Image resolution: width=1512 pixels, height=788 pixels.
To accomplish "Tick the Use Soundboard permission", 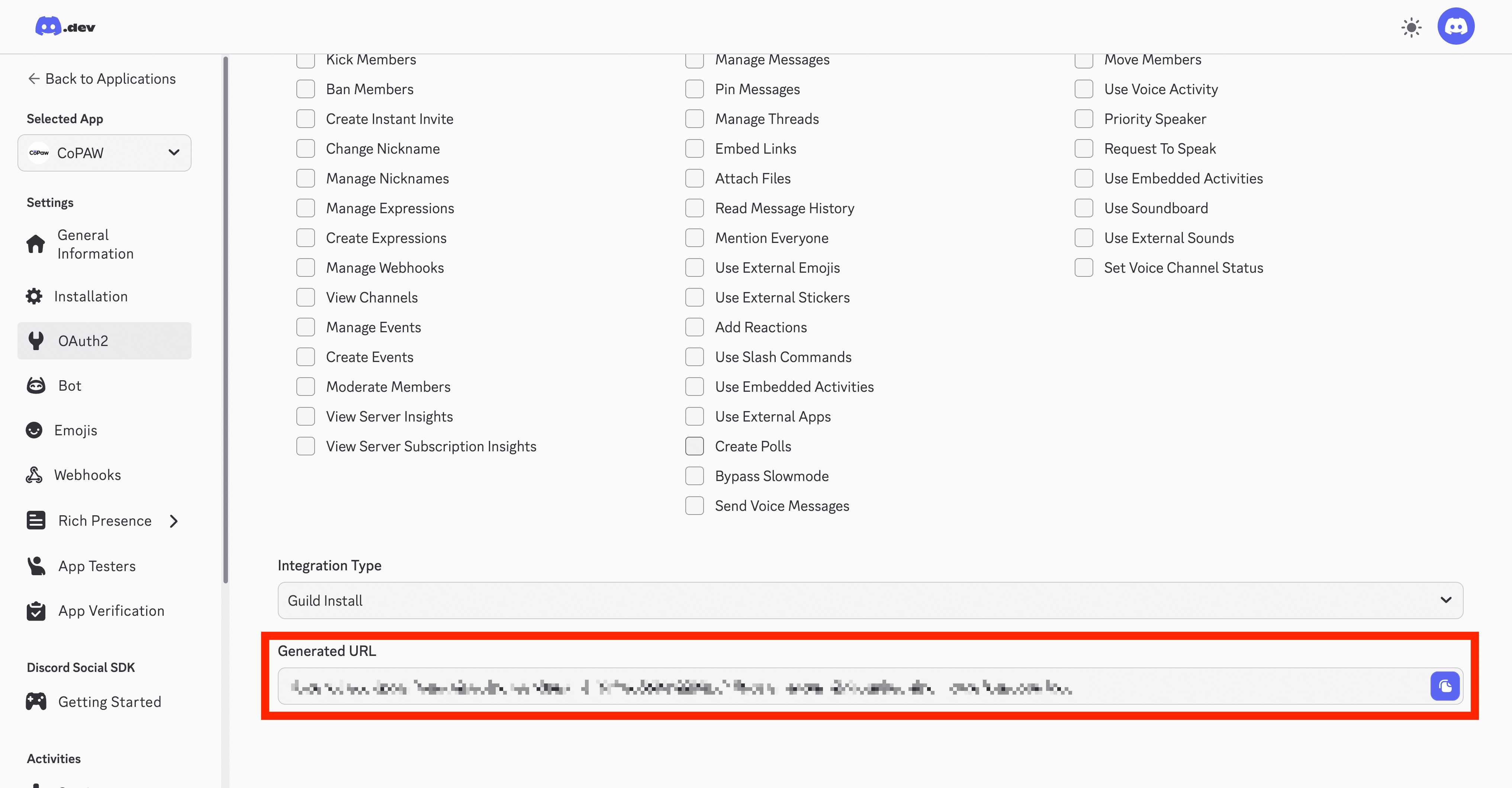I will pyautogui.click(x=1084, y=208).
